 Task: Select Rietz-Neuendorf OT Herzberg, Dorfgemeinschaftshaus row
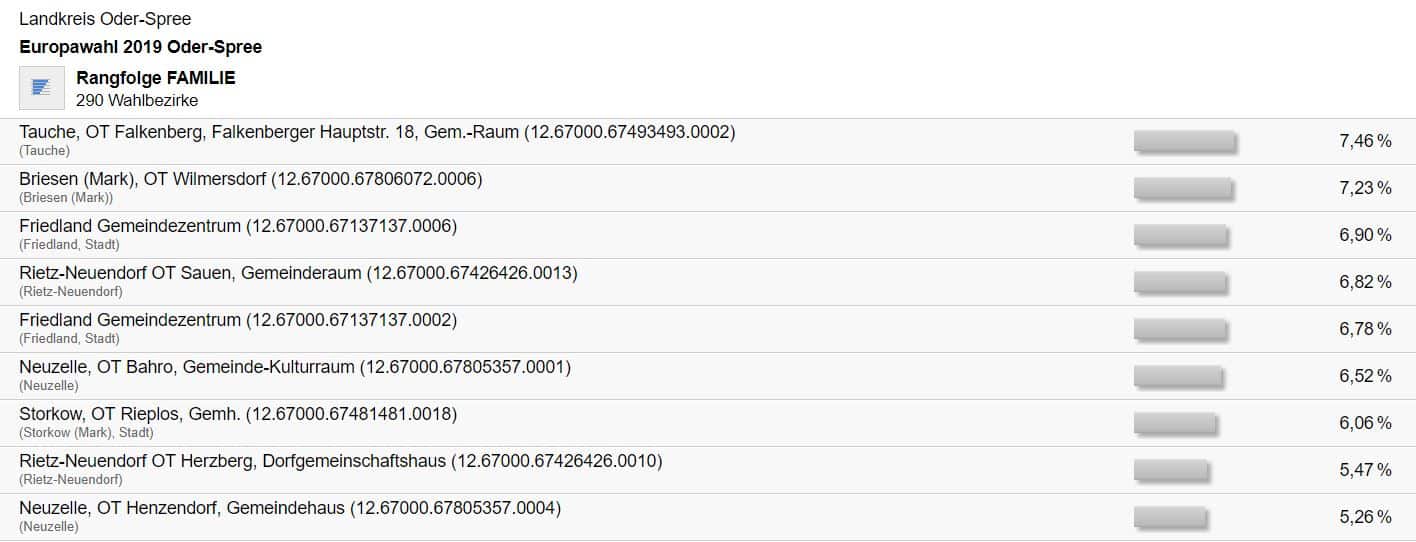[x=340, y=461]
